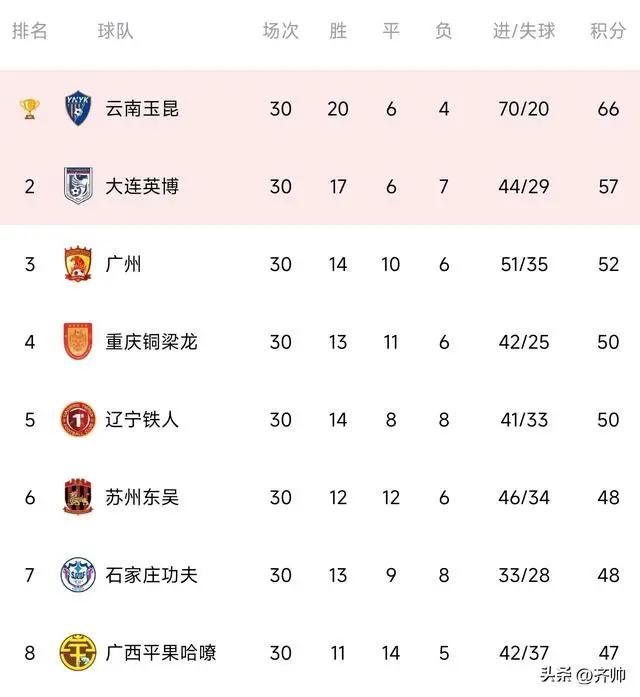
Task: Click the 头条 @齐帅 watermark
Action: coord(583,675)
